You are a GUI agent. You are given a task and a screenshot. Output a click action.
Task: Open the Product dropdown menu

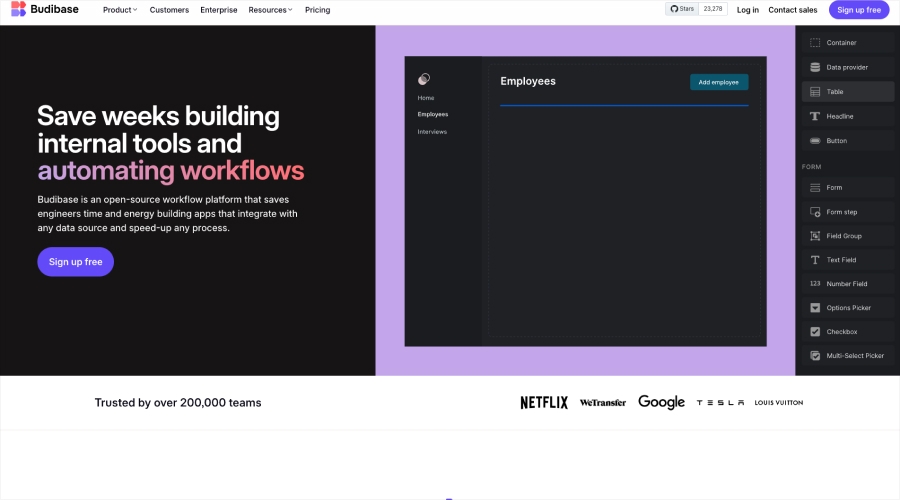120,10
